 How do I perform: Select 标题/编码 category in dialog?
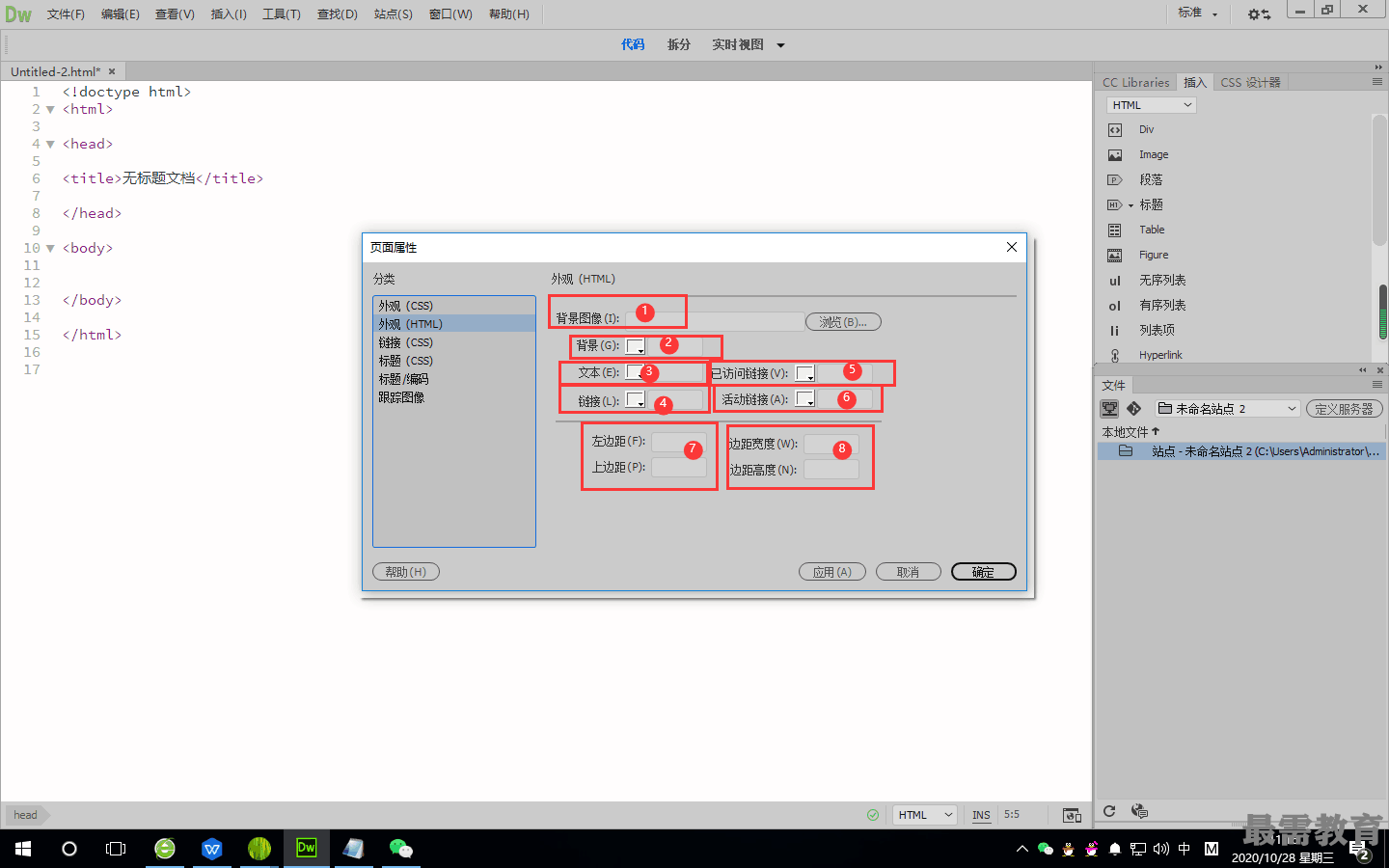[453, 379]
